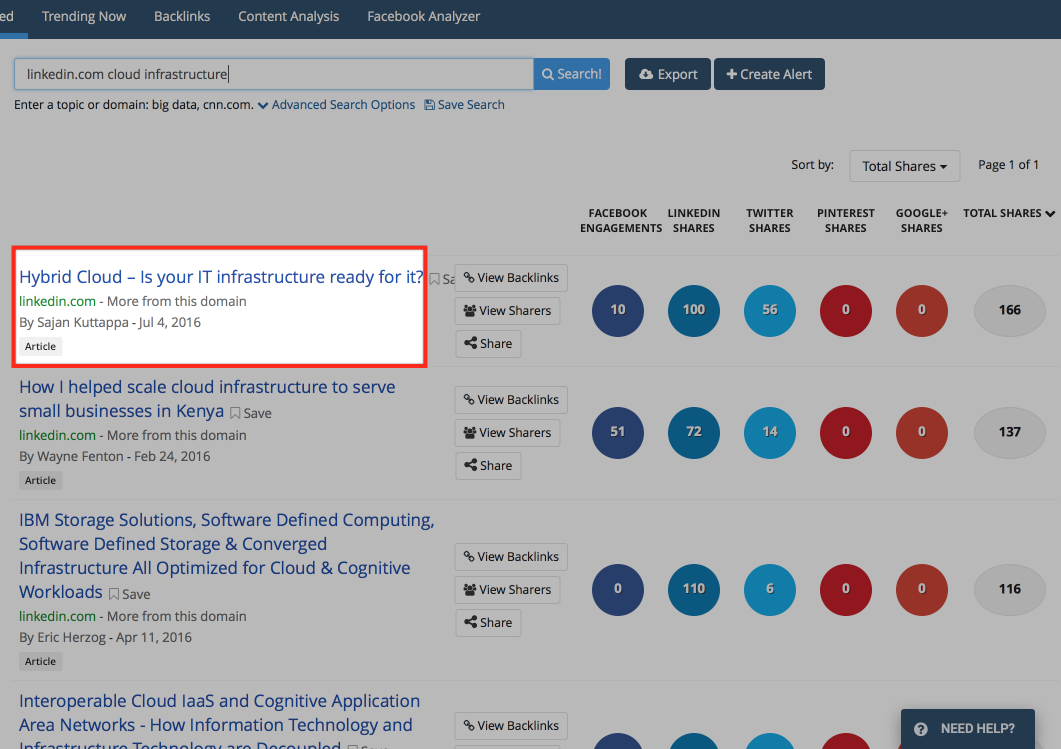View Backlinks for the Kenya article

(511, 400)
